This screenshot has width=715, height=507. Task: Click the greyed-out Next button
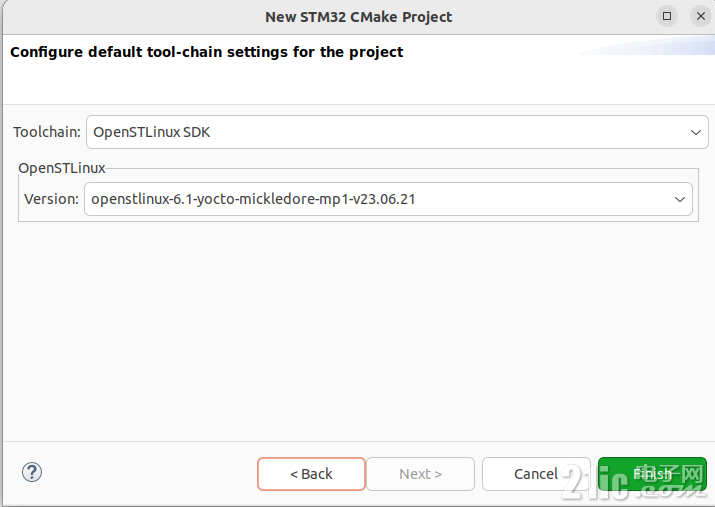(420, 474)
